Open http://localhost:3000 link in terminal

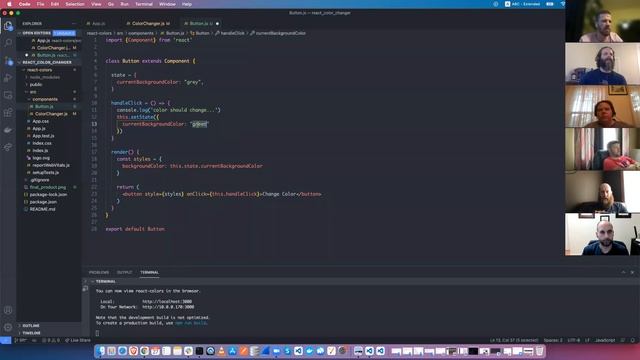point(167,302)
